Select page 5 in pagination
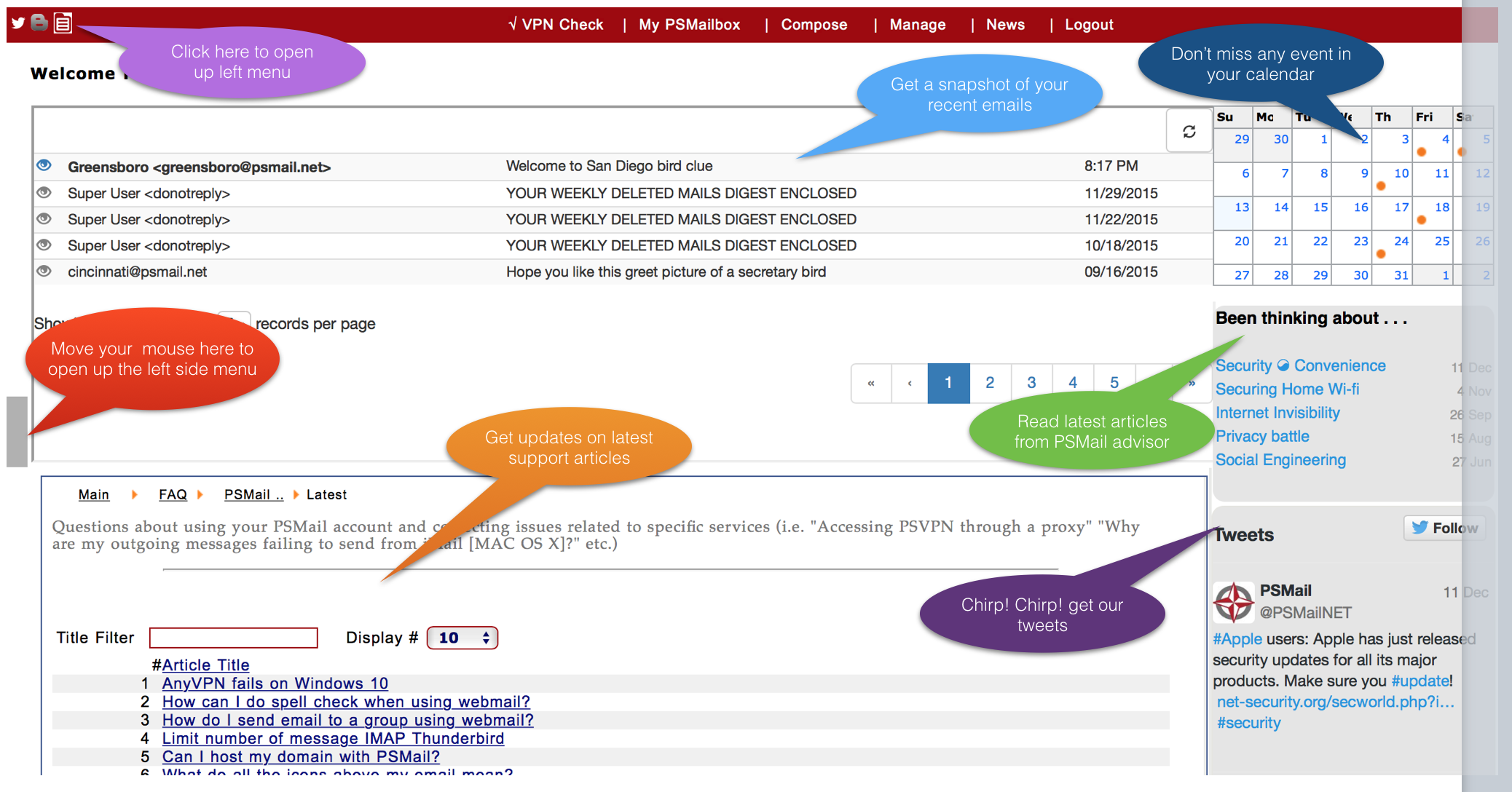The width and height of the screenshot is (1512, 792). 1114,383
